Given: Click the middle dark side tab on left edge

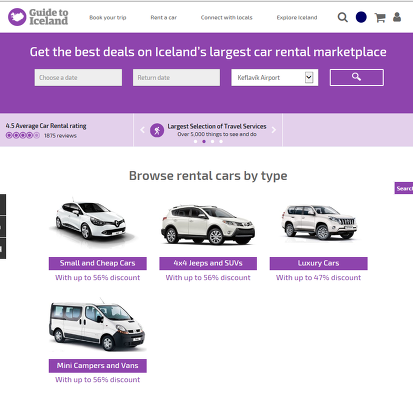Looking at the screenshot, I should pyautogui.click(x=3, y=227).
